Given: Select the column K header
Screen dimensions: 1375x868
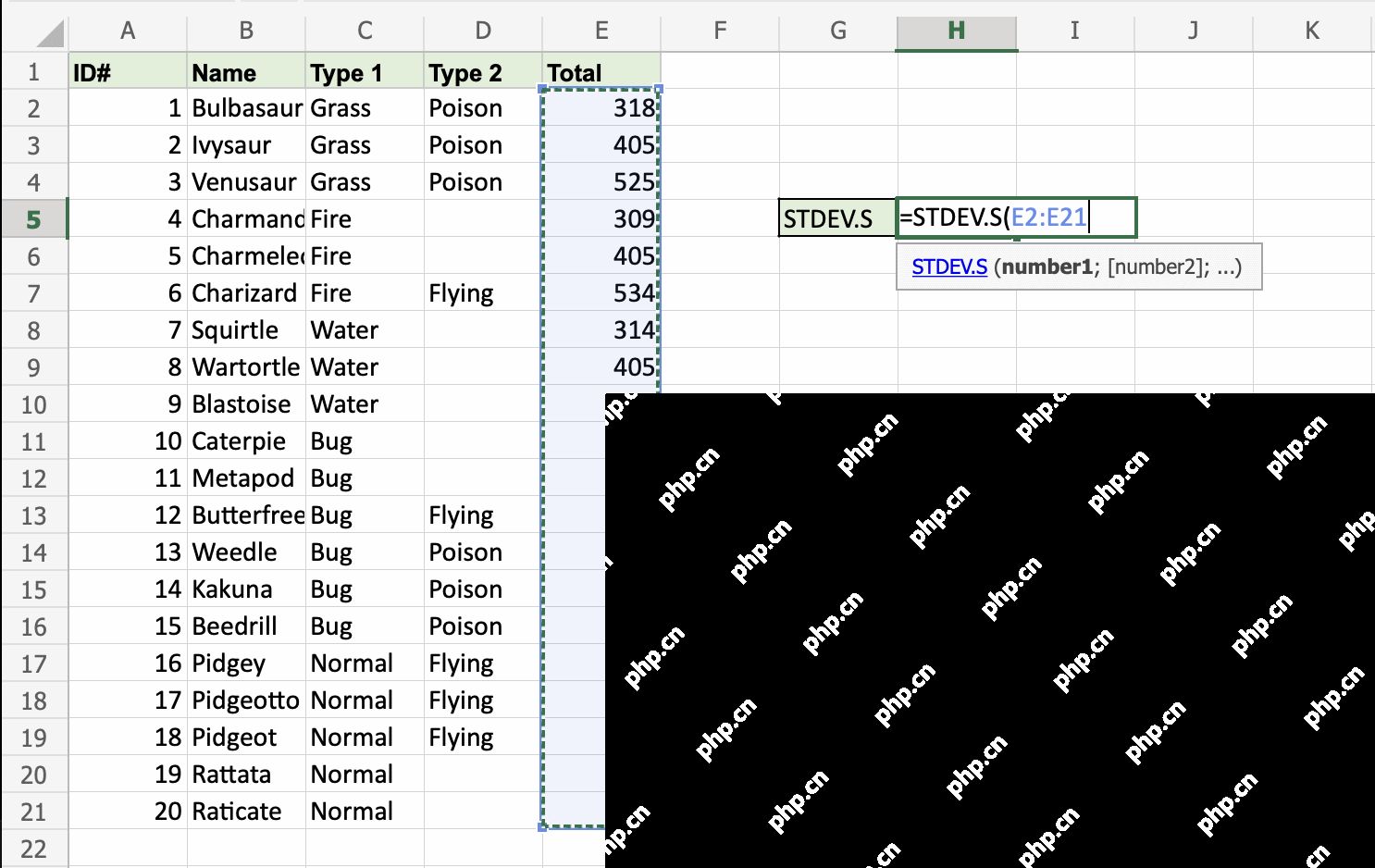Looking at the screenshot, I should [1312, 31].
